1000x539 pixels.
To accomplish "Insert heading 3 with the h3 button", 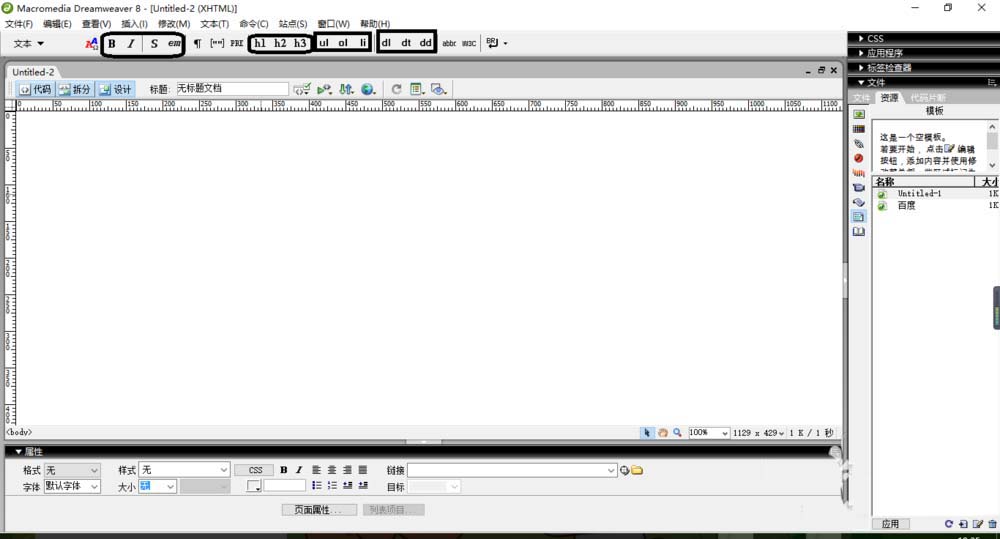I will coord(300,43).
